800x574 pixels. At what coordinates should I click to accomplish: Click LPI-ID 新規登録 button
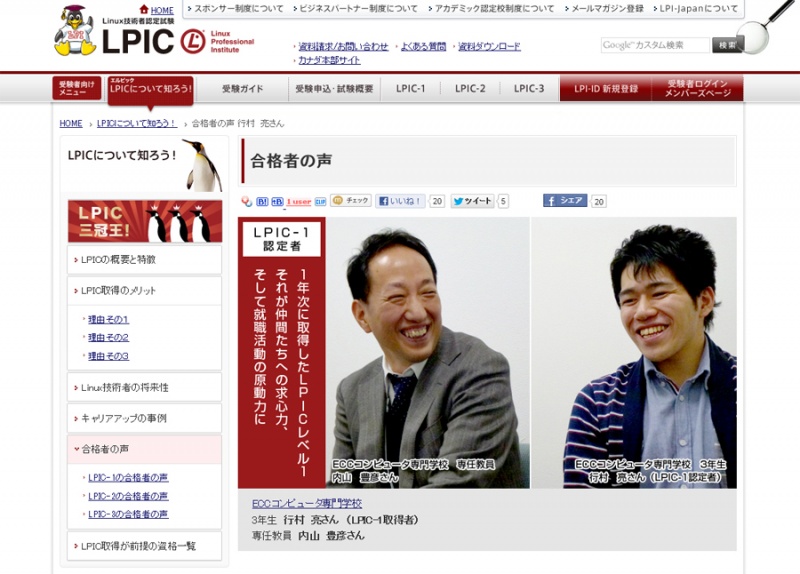[606, 89]
